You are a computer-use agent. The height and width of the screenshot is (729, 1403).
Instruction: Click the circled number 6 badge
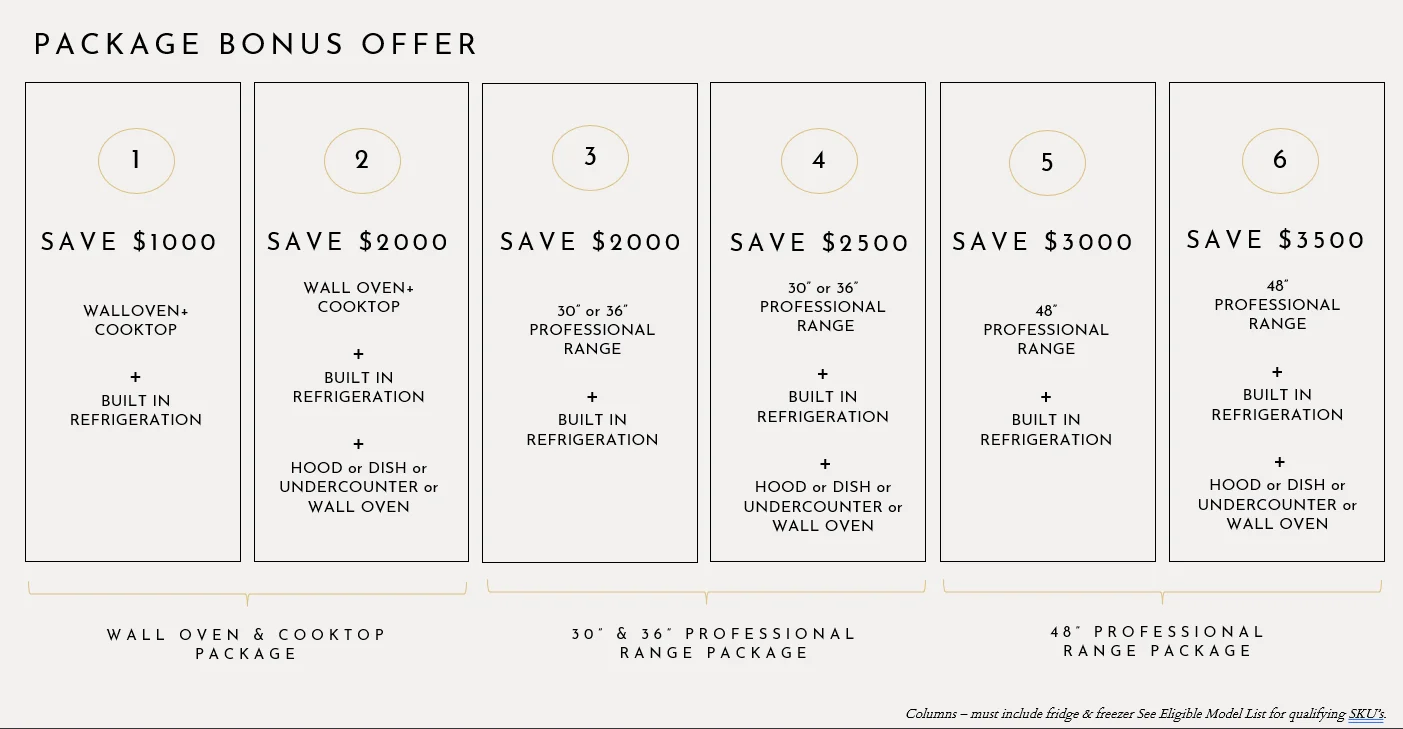point(1280,160)
